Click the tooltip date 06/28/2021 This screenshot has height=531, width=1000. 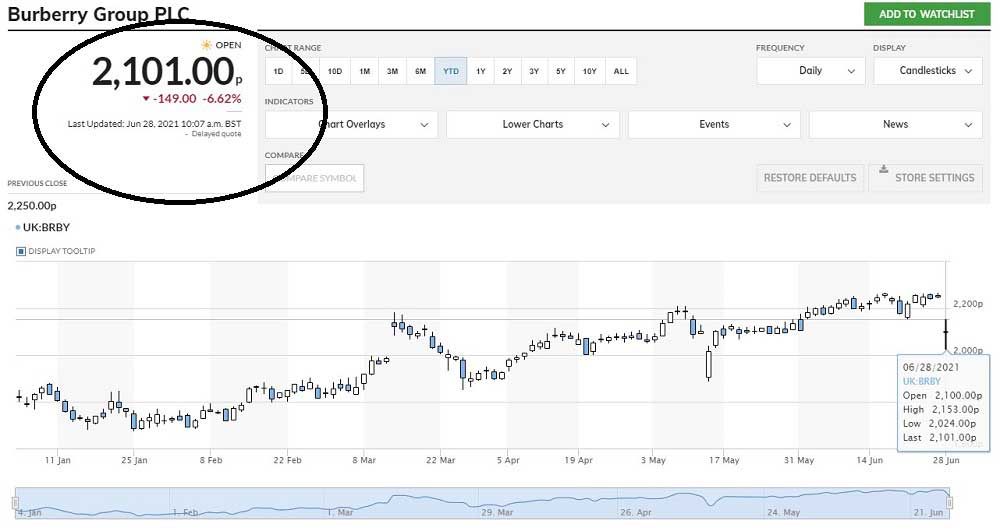click(x=930, y=367)
